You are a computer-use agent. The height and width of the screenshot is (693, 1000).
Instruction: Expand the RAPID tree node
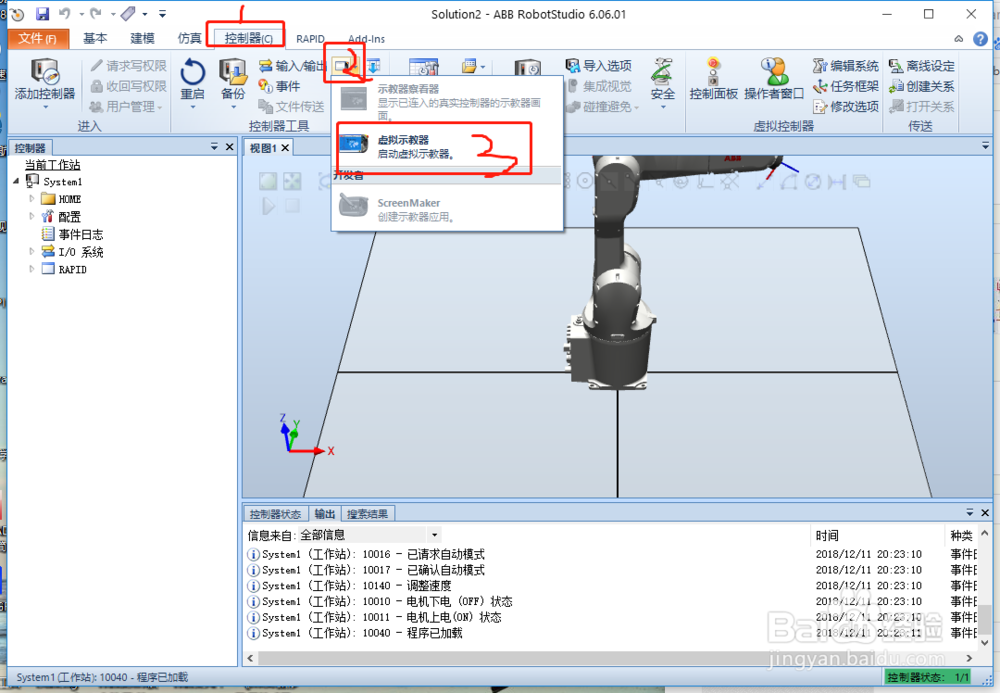[31, 269]
